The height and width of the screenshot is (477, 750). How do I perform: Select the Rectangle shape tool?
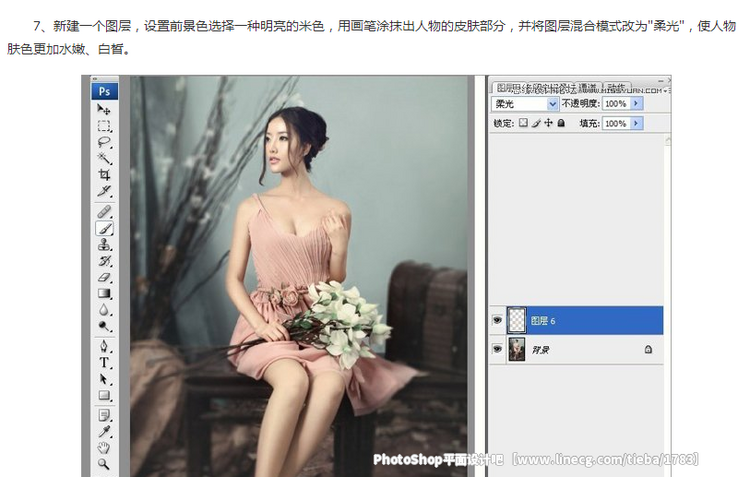104,395
